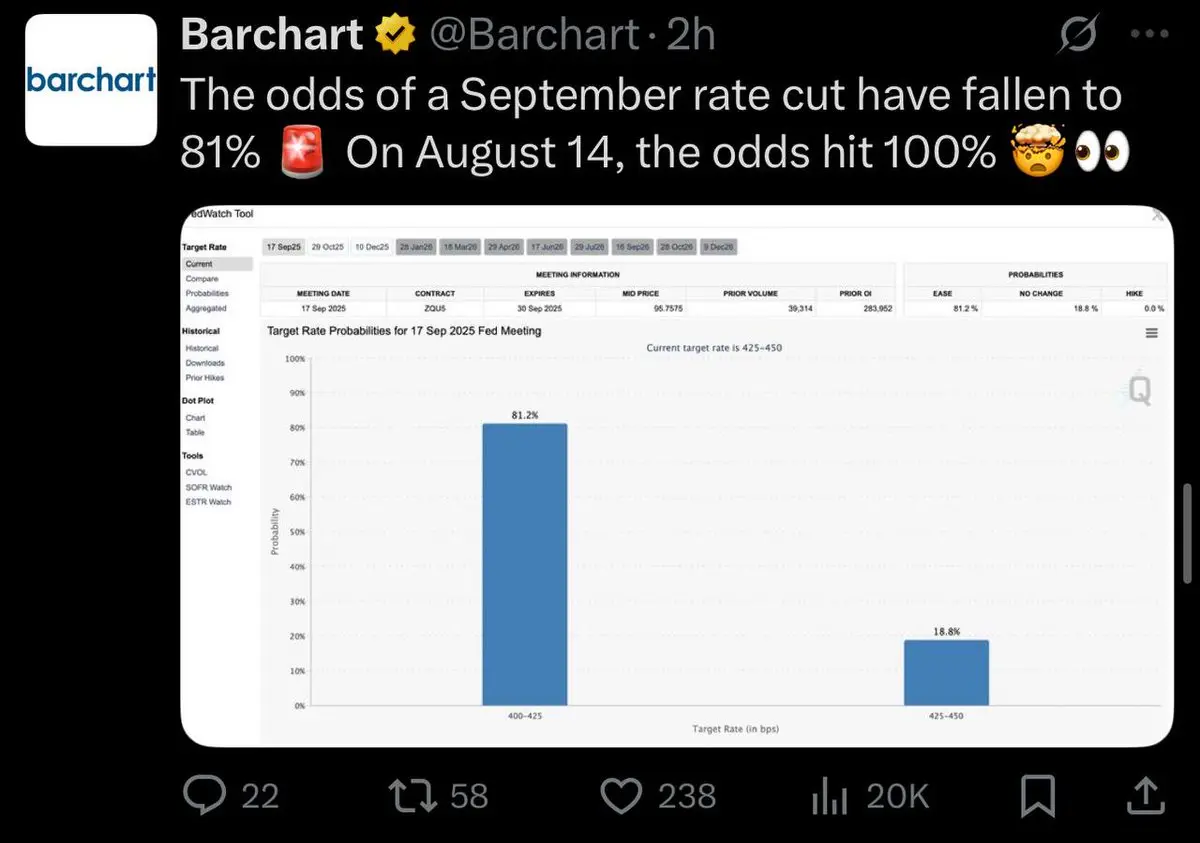Screen dimensions: 1200x843
Task: Open Probabilities in the sidebar
Action: (x=207, y=293)
